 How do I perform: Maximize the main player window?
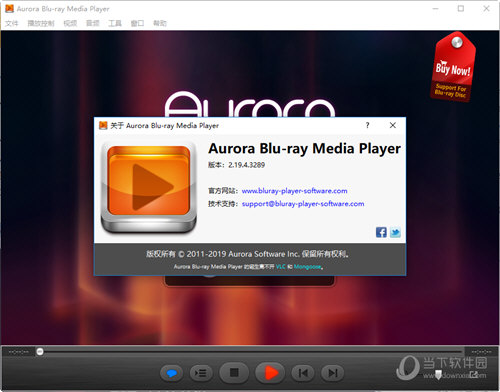(461, 8)
